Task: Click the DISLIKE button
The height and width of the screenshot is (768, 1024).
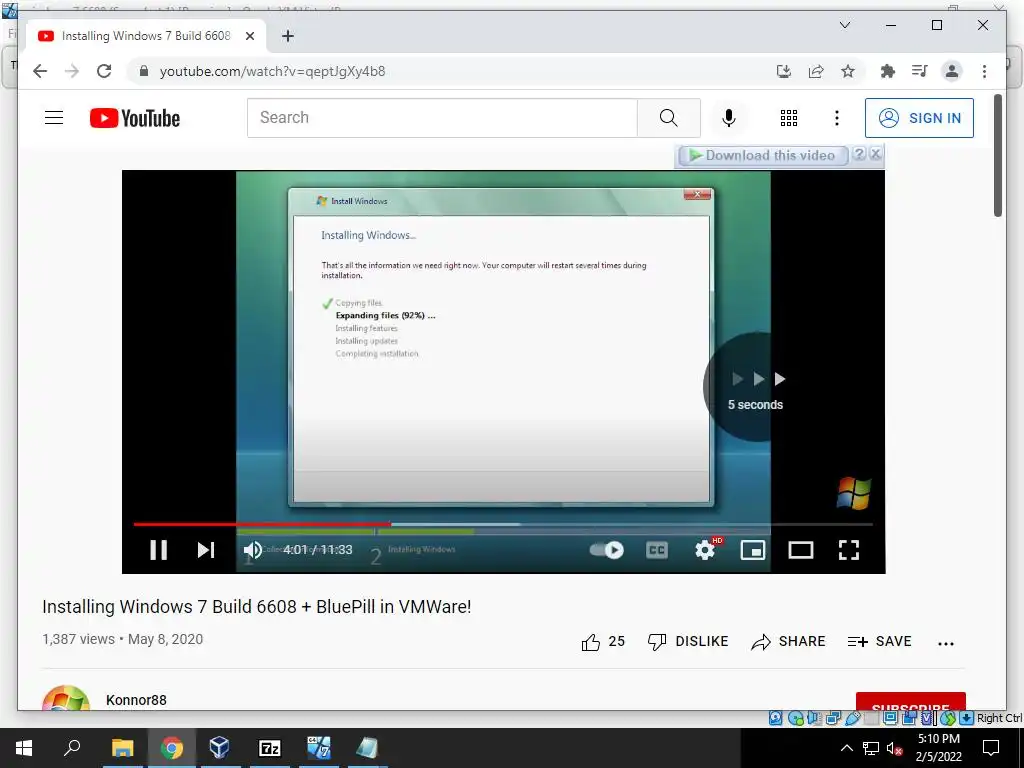Action: tap(688, 642)
